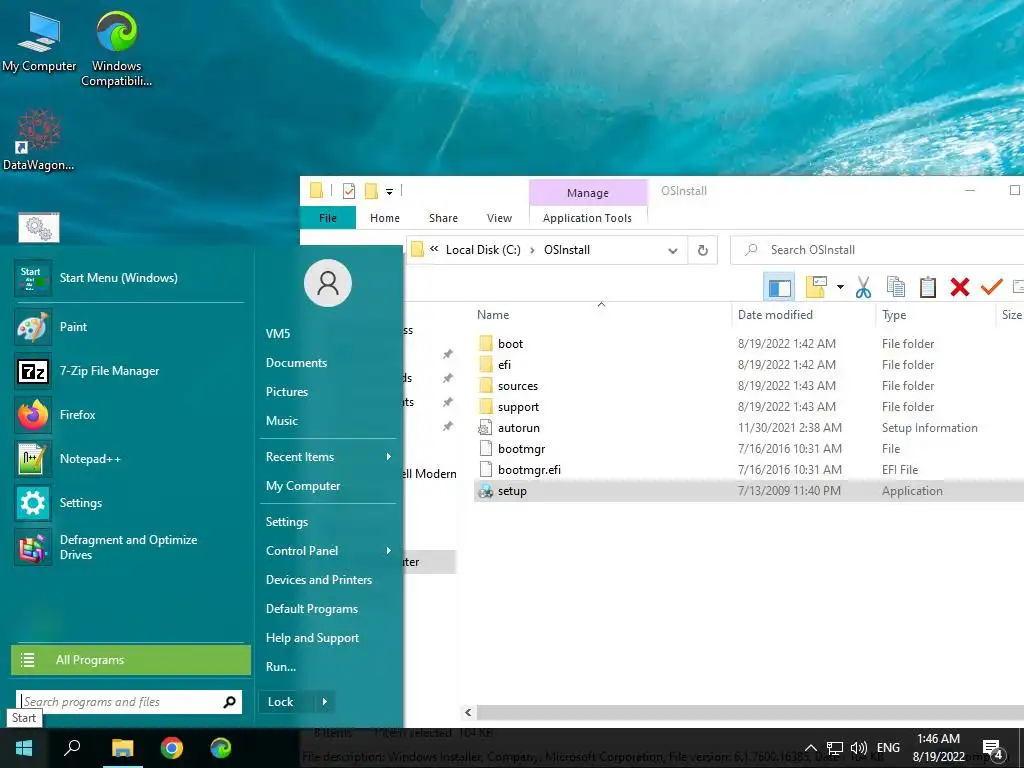Launch Firefox from the Start menu
The width and height of the screenshot is (1024, 768).
(129, 415)
